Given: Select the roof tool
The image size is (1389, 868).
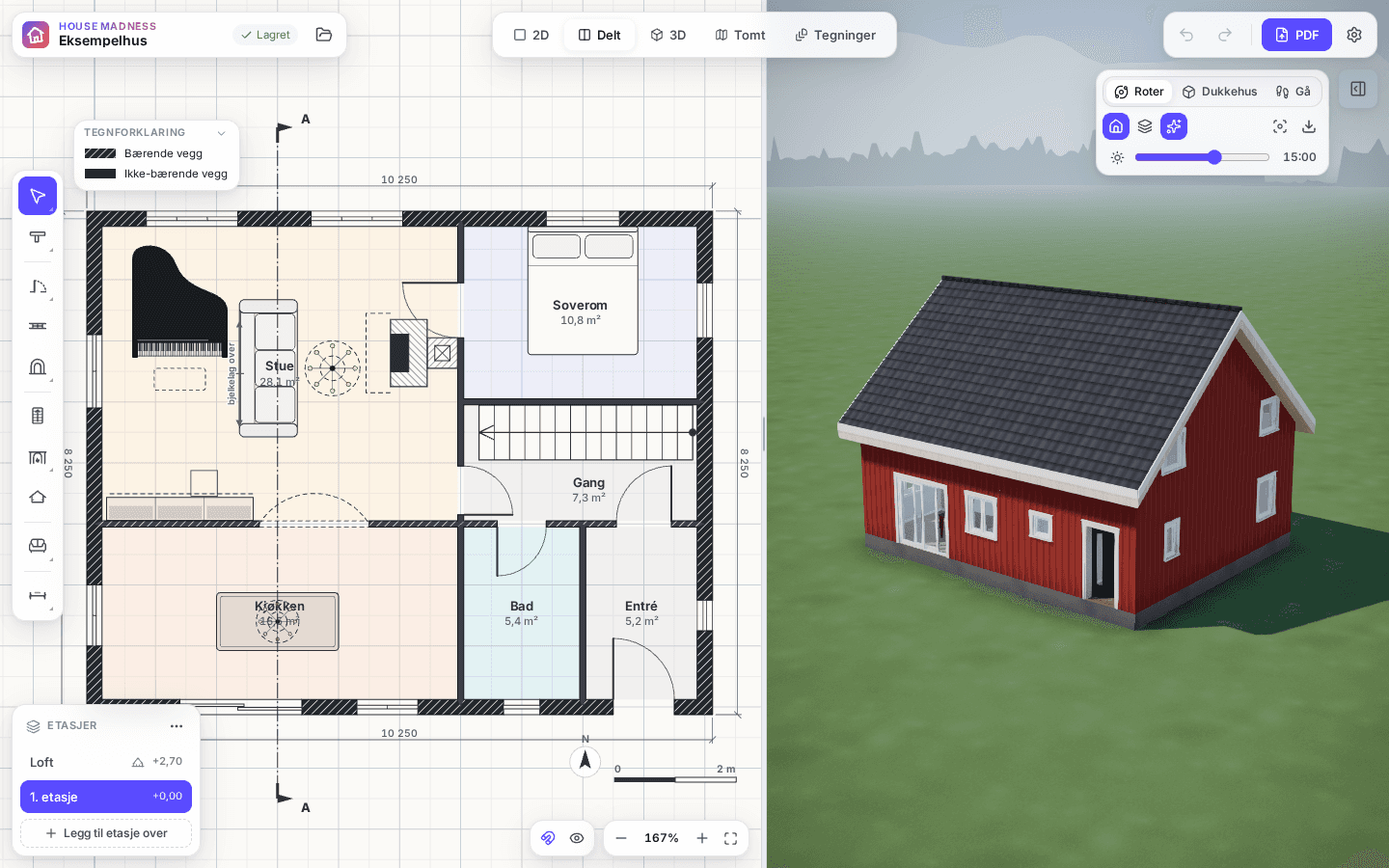Looking at the screenshot, I should [x=38, y=497].
